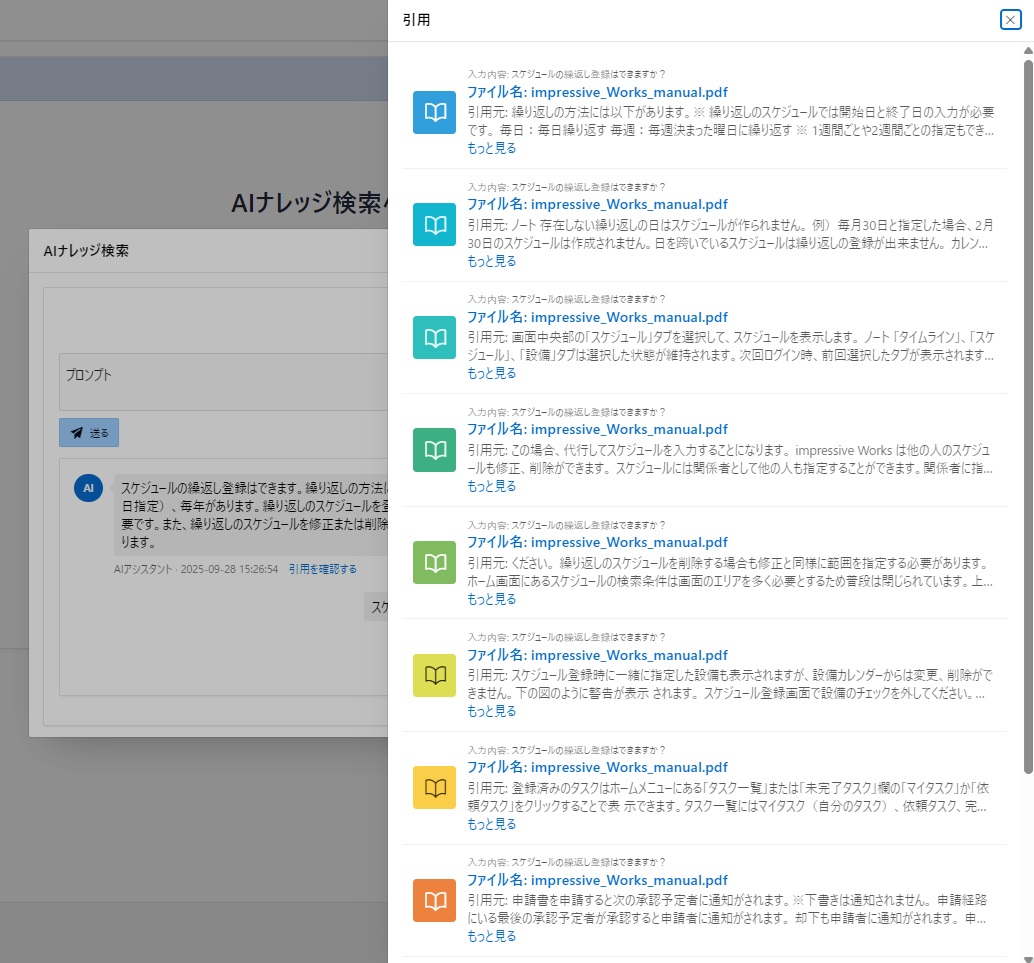Click the green book icon on the fourth citation
The image size is (1034, 963).
tap(433, 449)
